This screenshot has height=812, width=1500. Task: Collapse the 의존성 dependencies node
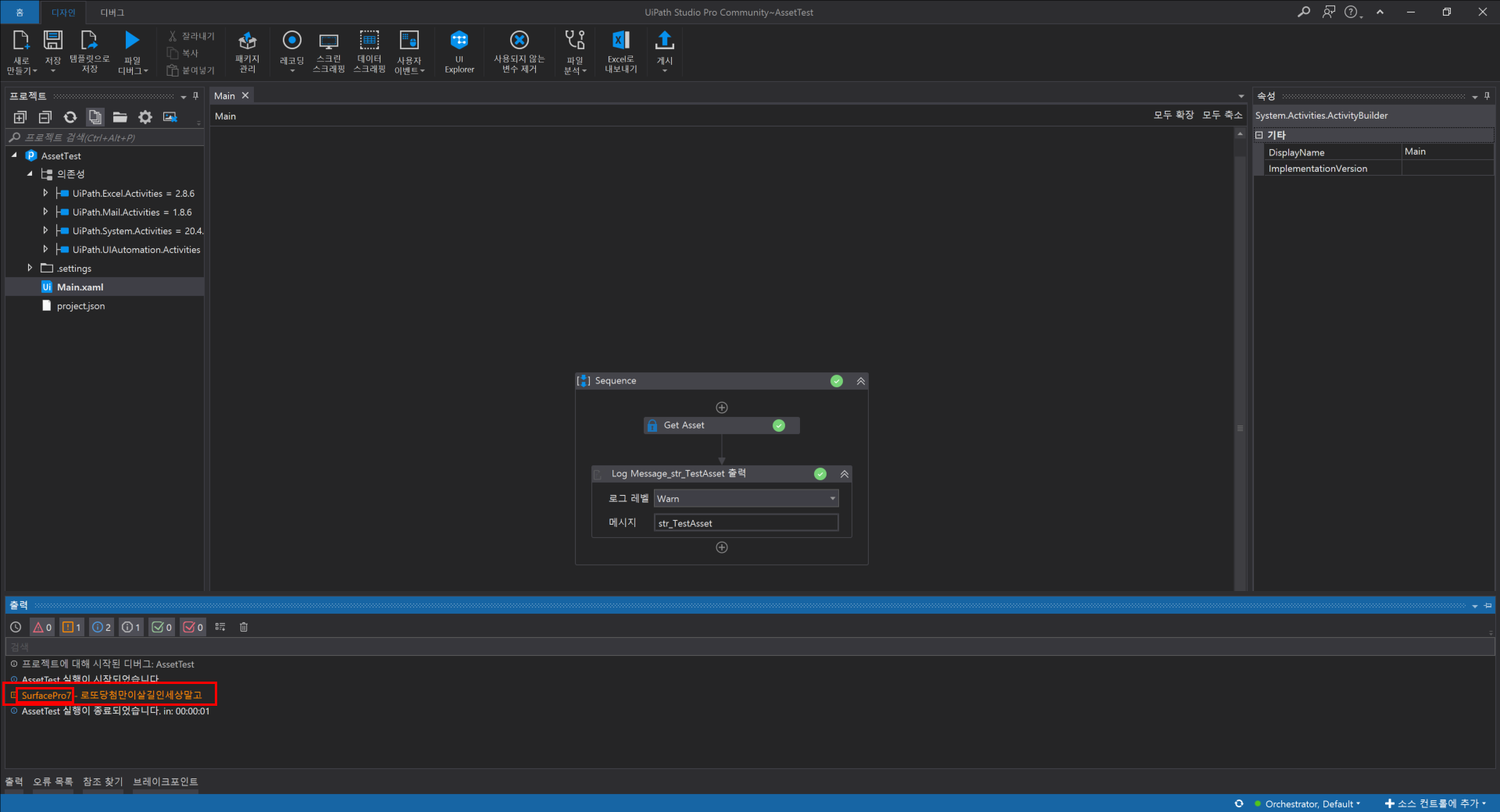(x=30, y=174)
